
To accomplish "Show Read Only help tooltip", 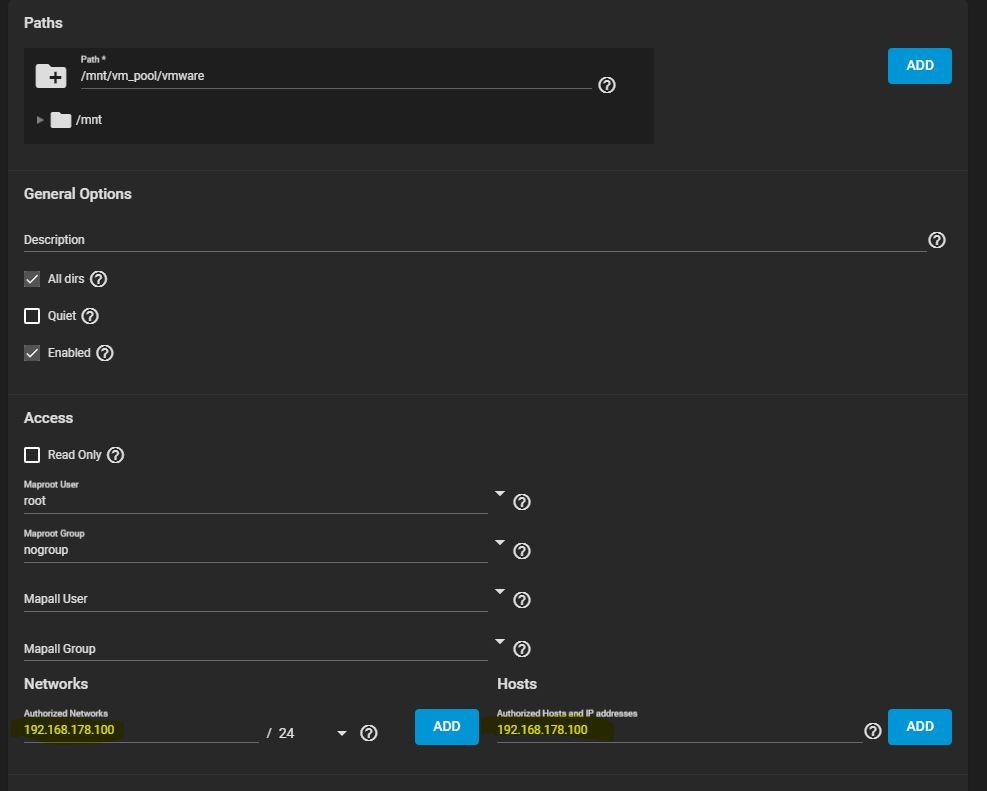I will pyautogui.click(x=116, y=455).
